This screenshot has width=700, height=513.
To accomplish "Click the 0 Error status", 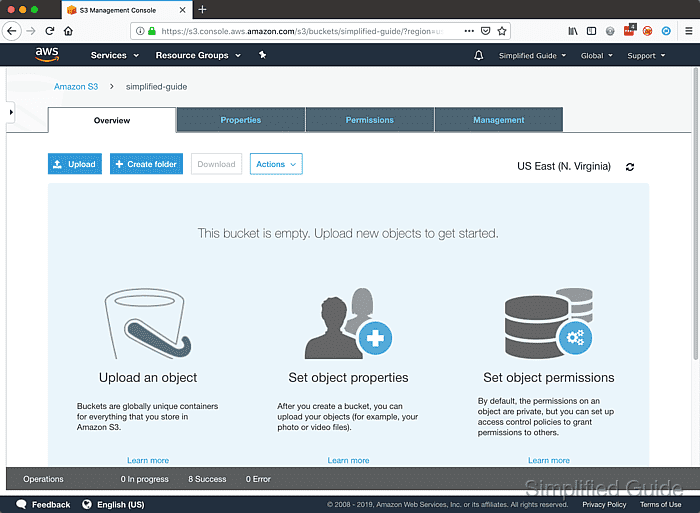I will (x=258, y=479).
